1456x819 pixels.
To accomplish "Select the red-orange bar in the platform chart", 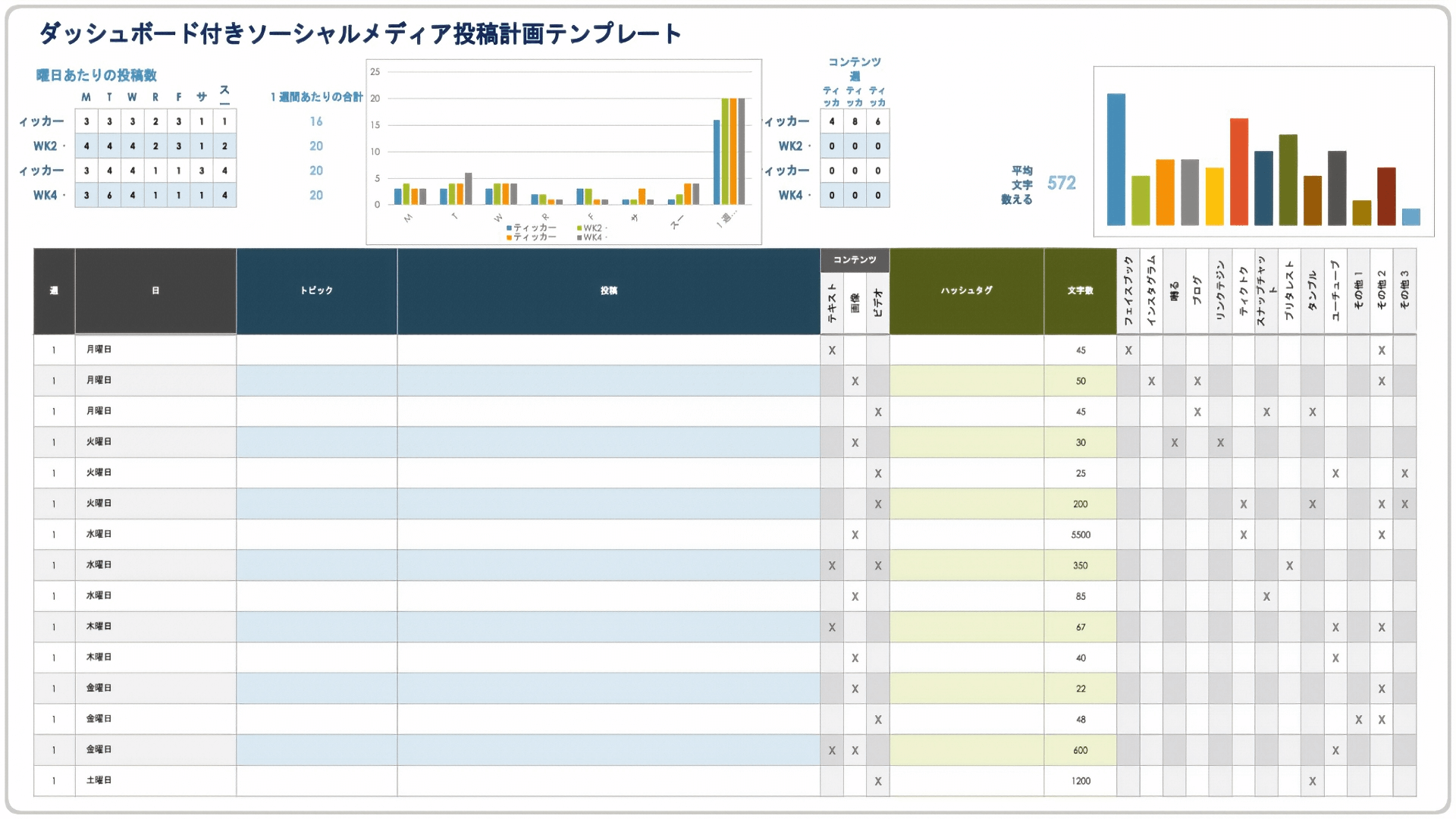I will pos(1239,171).
